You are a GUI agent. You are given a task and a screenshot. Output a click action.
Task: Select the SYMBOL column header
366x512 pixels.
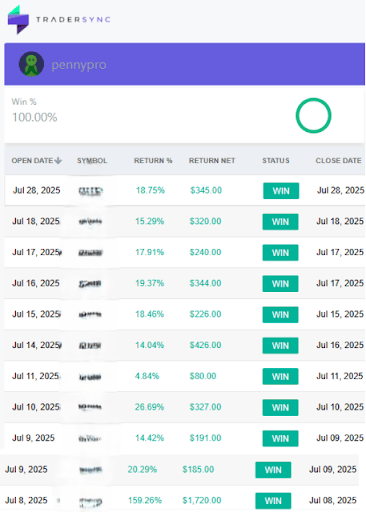[92, 161]
